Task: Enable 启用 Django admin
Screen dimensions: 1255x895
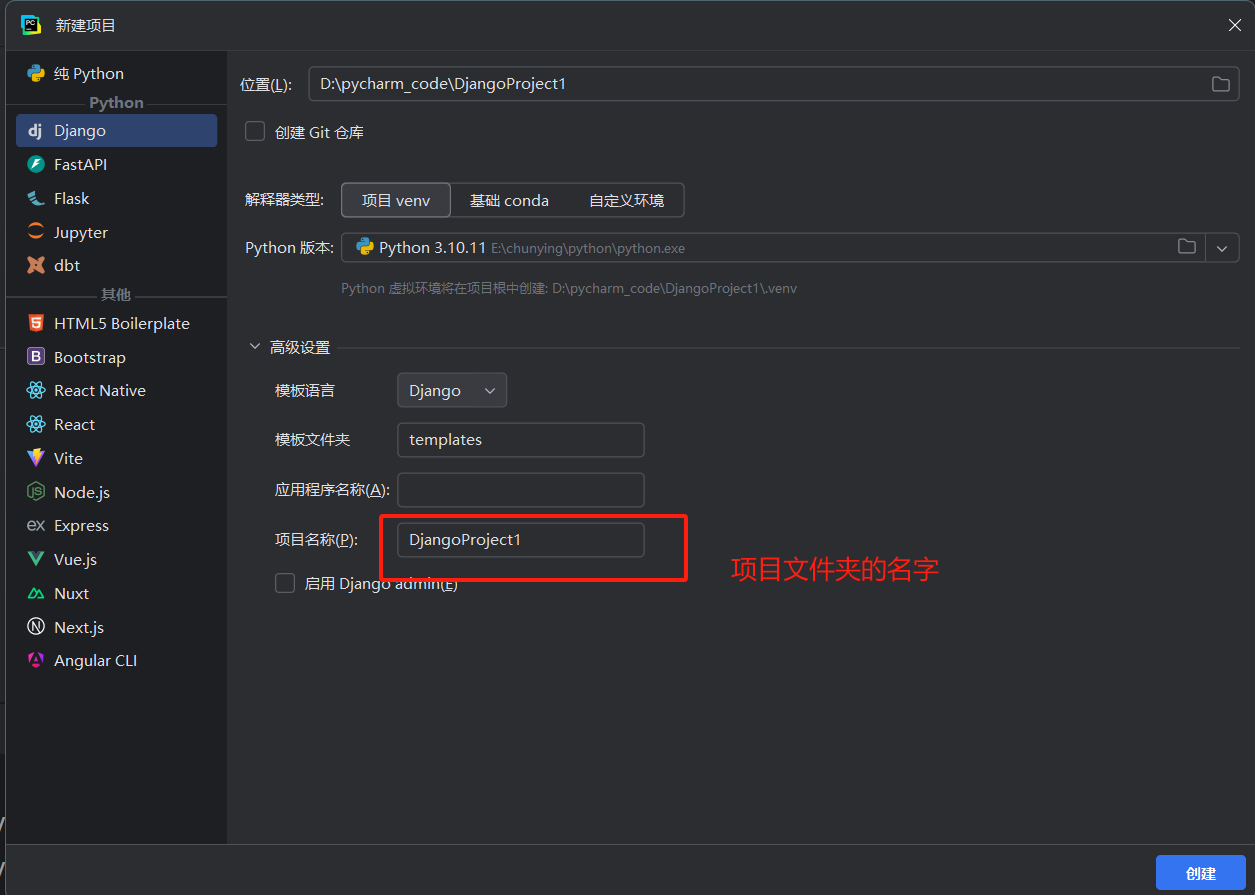Action: click(x=285, y=583)
